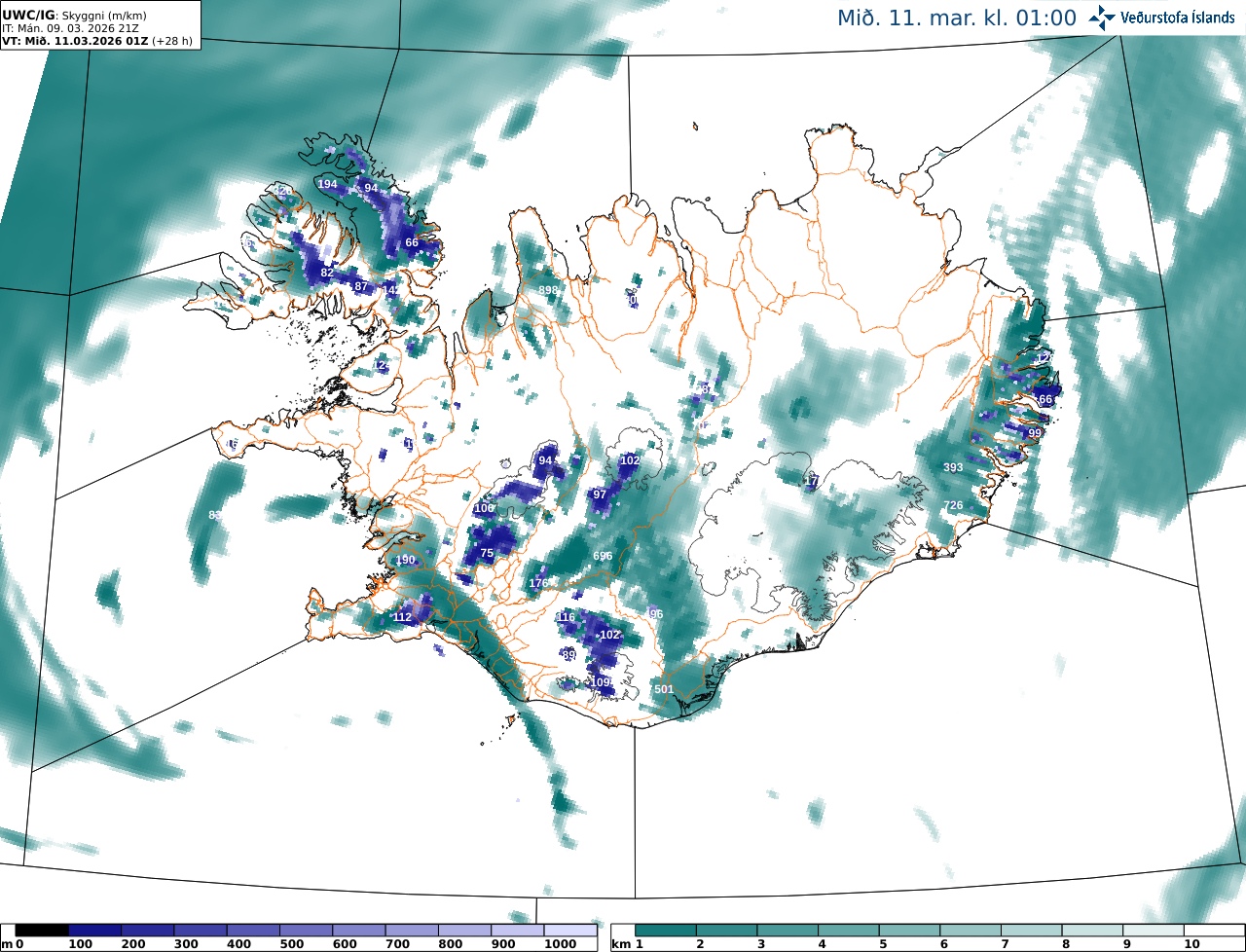Viewport: 1246px width, 952px height.
Task: Pick the 7–8 km legend swatch
Action: (x=1032, y=931)
